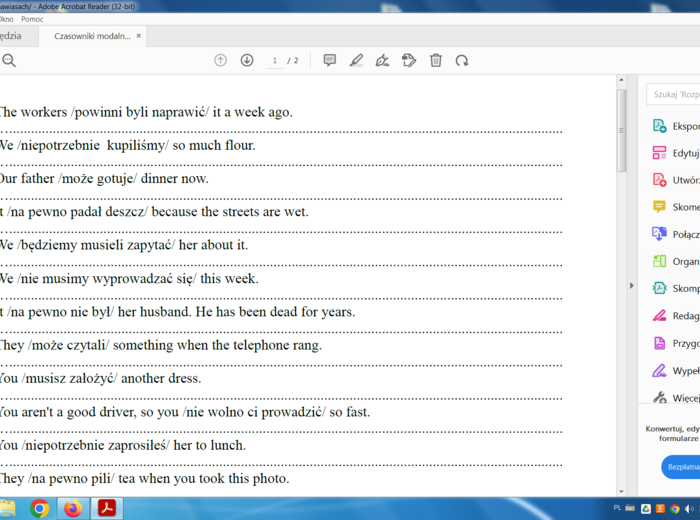Viewport: 700px width, 520px height.
Task: Click the blue Bezpłatna trial button
Action: coord(681,467)
